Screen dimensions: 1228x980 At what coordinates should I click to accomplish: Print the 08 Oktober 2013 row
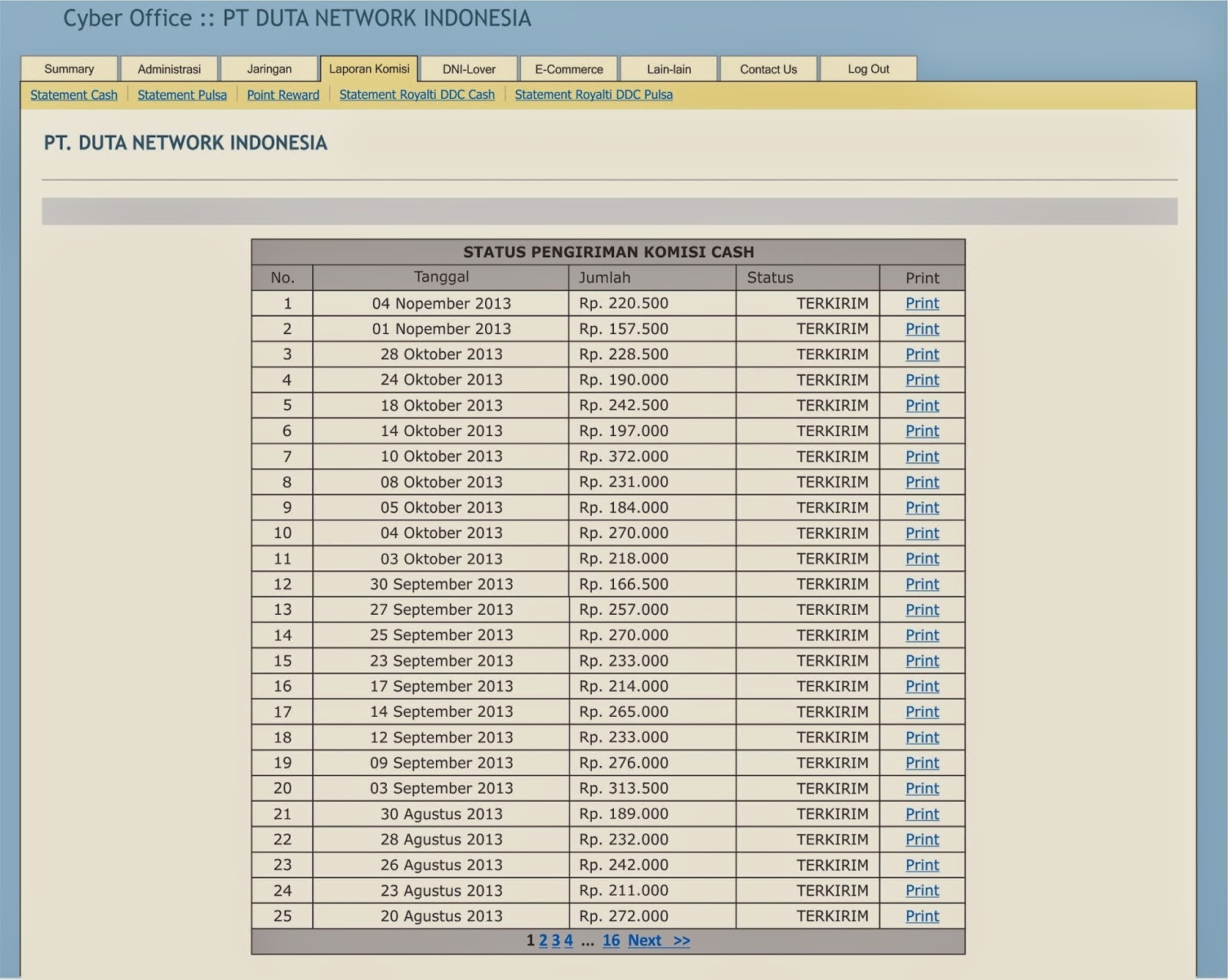(922, 482)
